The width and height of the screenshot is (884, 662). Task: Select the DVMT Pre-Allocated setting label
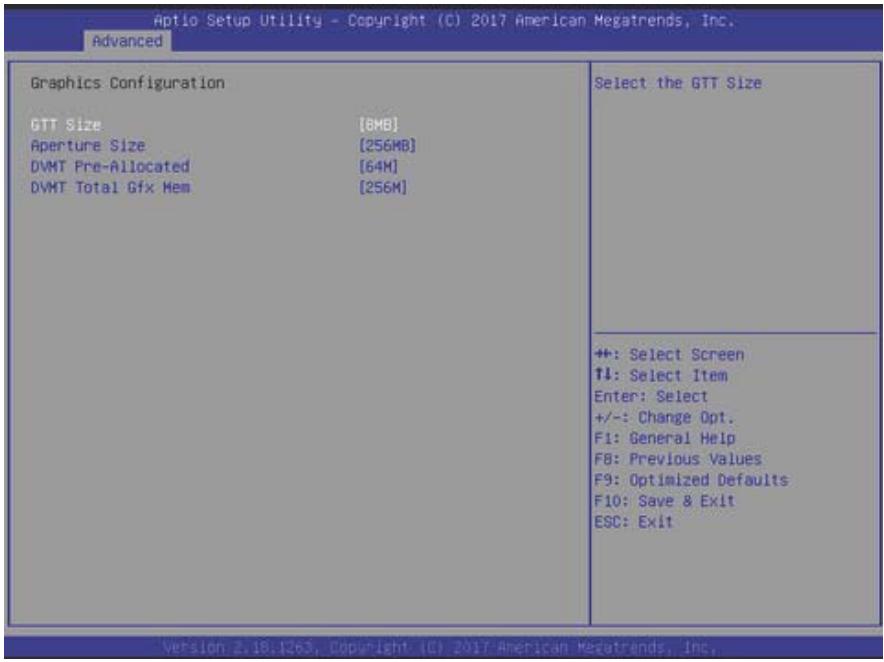click(110, 166)
